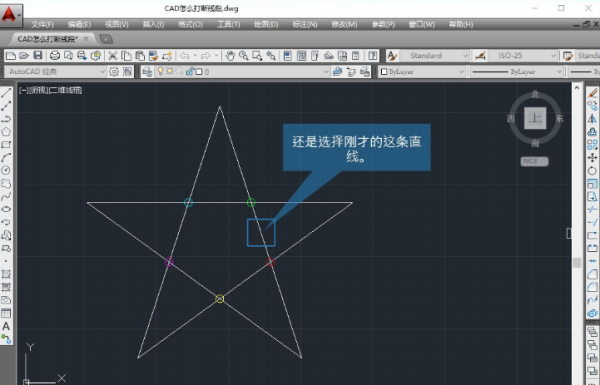Viewport: 600px width, 385px height.
Task: Create a new drawing via New icon
Action: click(x=11, y=56)
